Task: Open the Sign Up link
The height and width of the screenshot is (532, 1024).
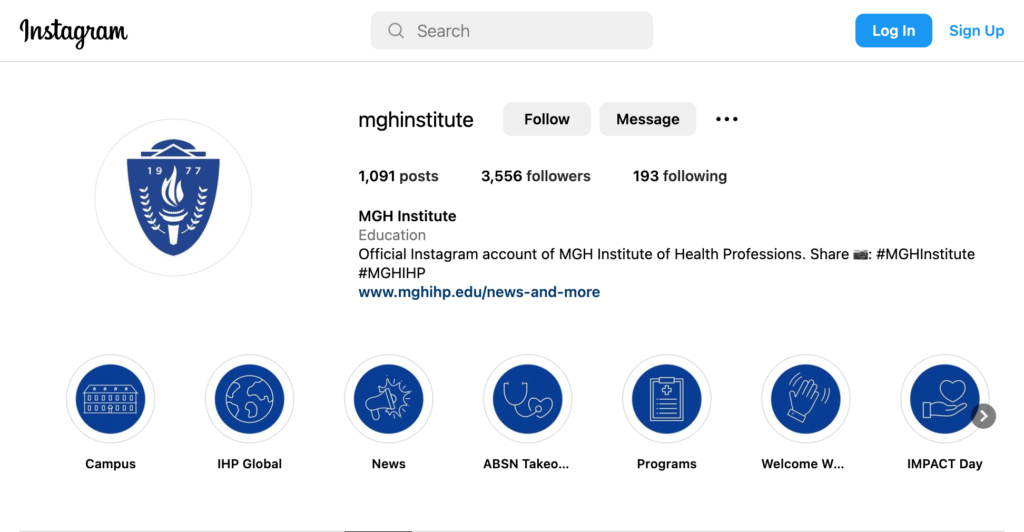Action: 976,31
